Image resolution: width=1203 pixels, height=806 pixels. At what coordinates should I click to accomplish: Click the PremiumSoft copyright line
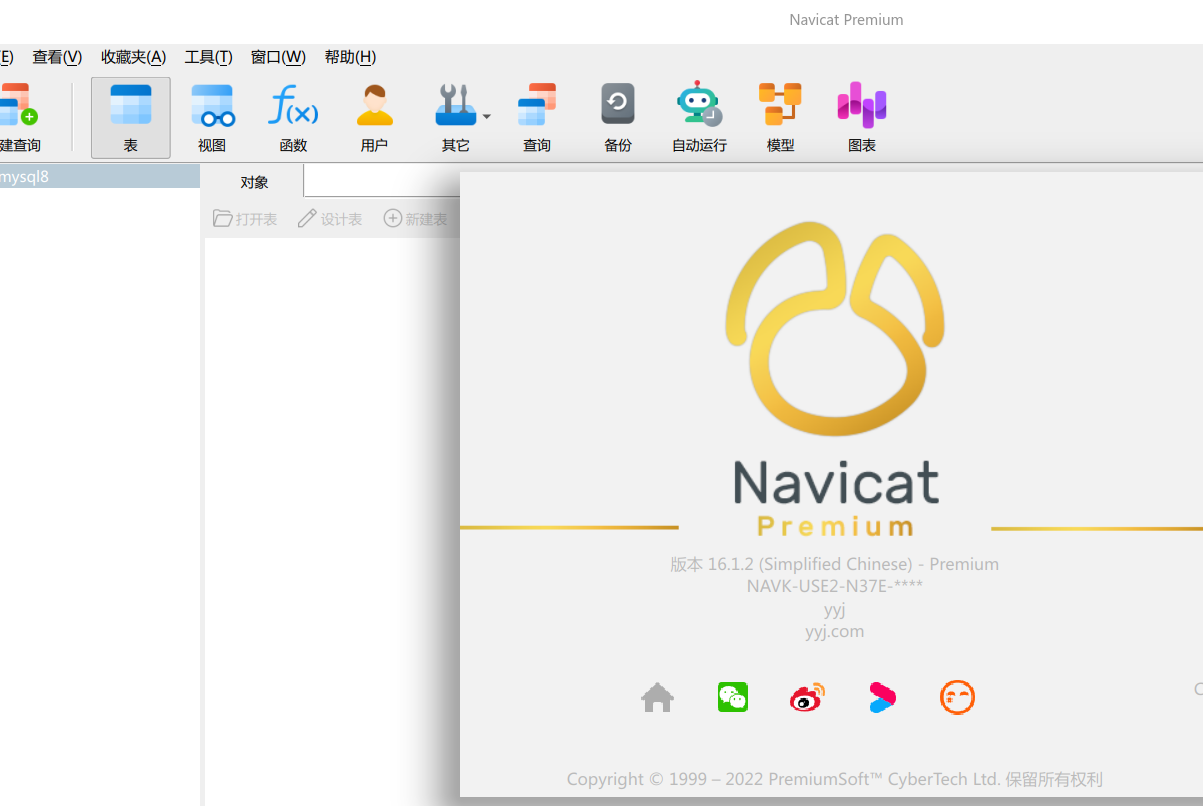point(834,779)
